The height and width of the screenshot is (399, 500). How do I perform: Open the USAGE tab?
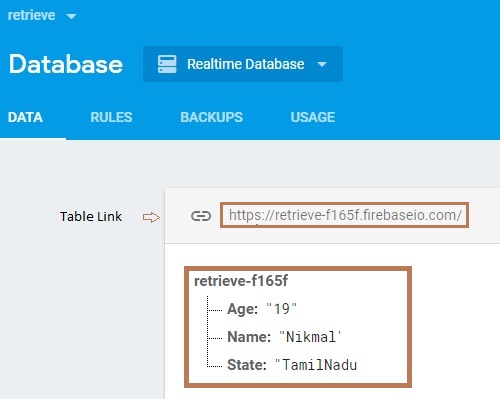tap(313, 117)
